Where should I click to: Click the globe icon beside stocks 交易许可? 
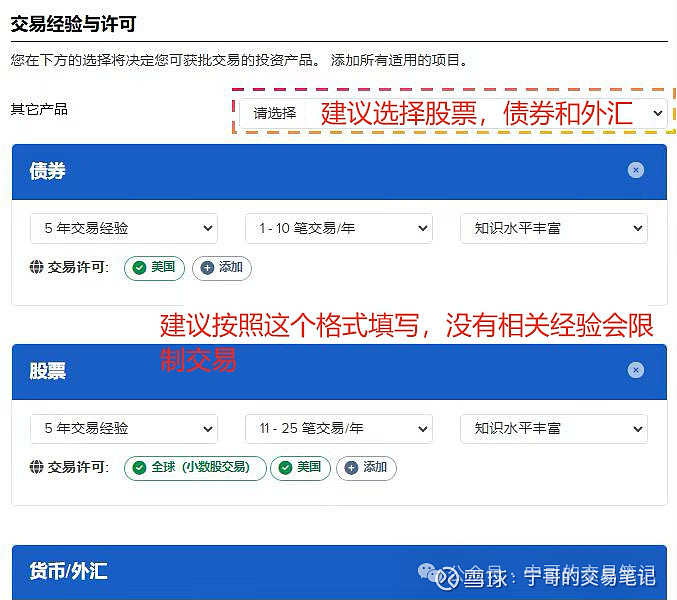tap(36, 467)
